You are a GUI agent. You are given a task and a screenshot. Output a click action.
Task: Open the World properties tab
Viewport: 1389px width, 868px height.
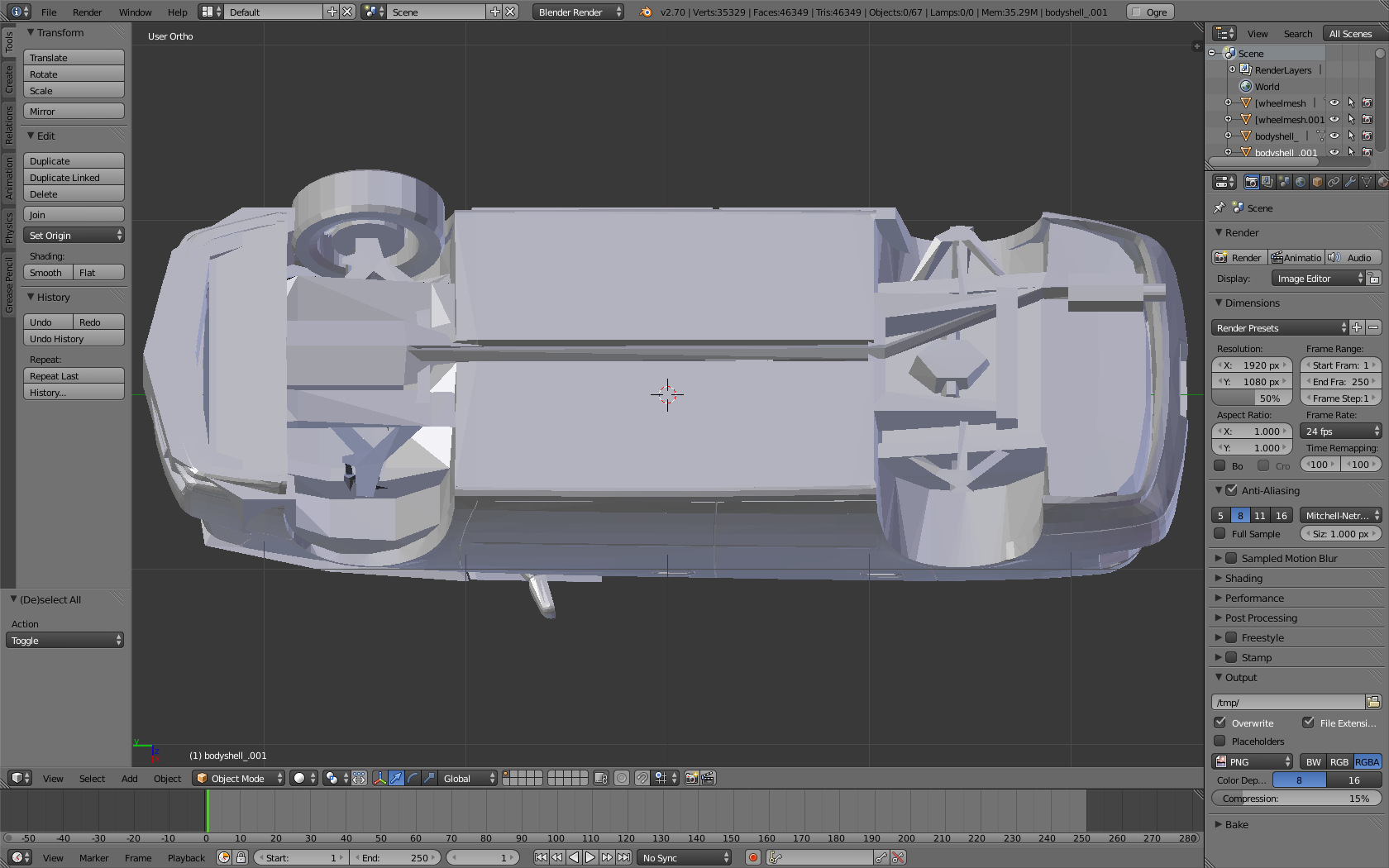pos(1301,182)
